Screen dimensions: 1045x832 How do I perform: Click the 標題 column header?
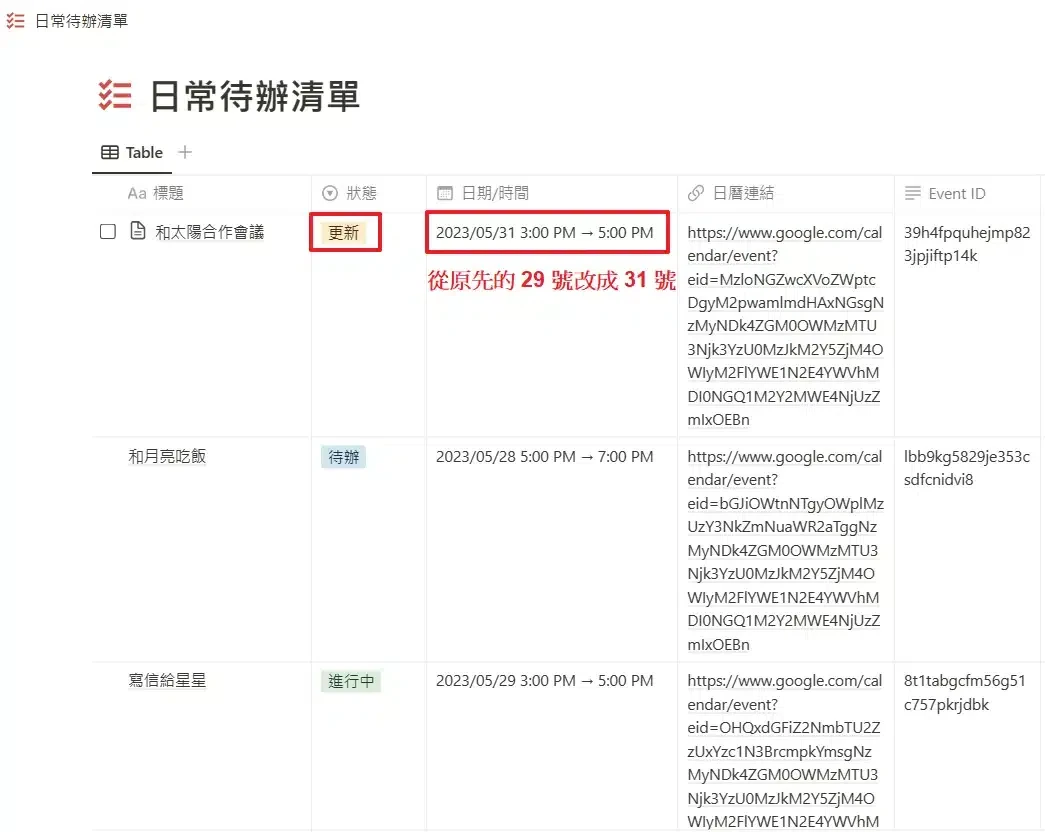click(155, 193)
